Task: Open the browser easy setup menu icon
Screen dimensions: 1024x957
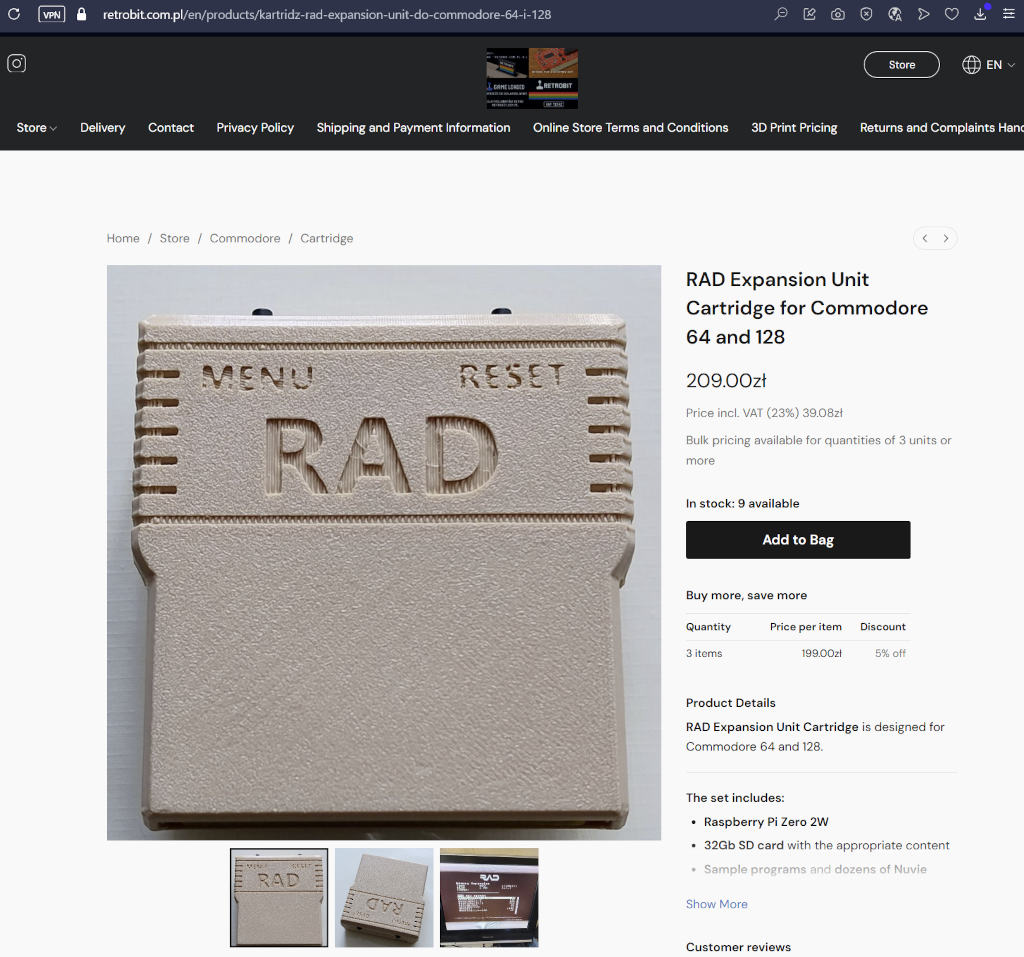Action: point(1009,14)
